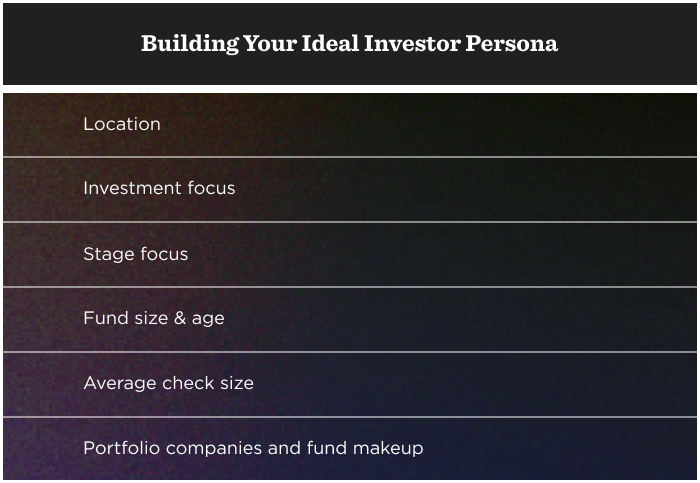The image size is (700, 483).
Task: Pick the Average check size row
Action: pos(168,383)
